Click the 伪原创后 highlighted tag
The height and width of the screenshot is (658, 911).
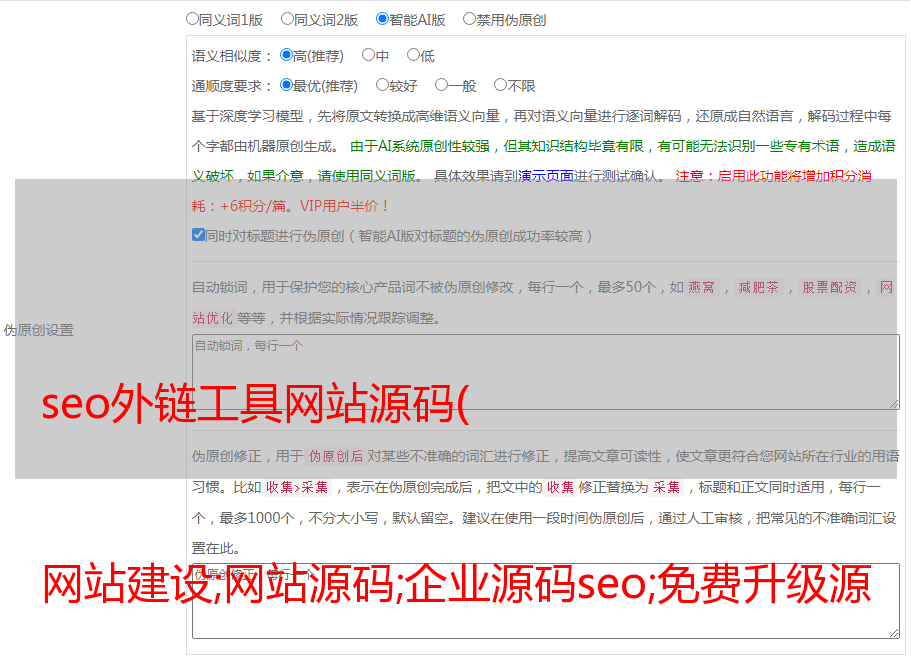coord(336,456)
